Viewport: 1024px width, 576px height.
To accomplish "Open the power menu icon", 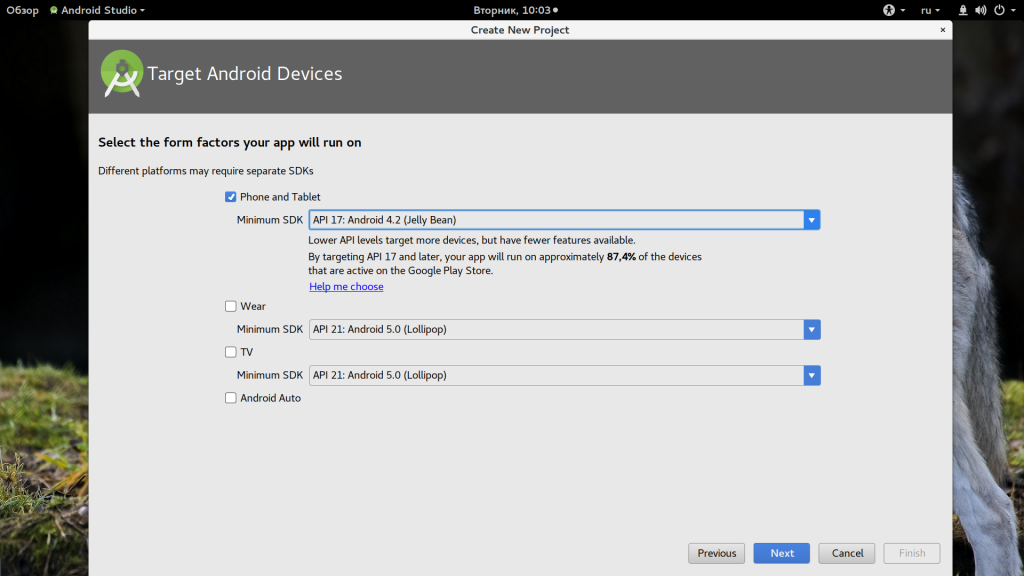I will [x=999, y=10].
